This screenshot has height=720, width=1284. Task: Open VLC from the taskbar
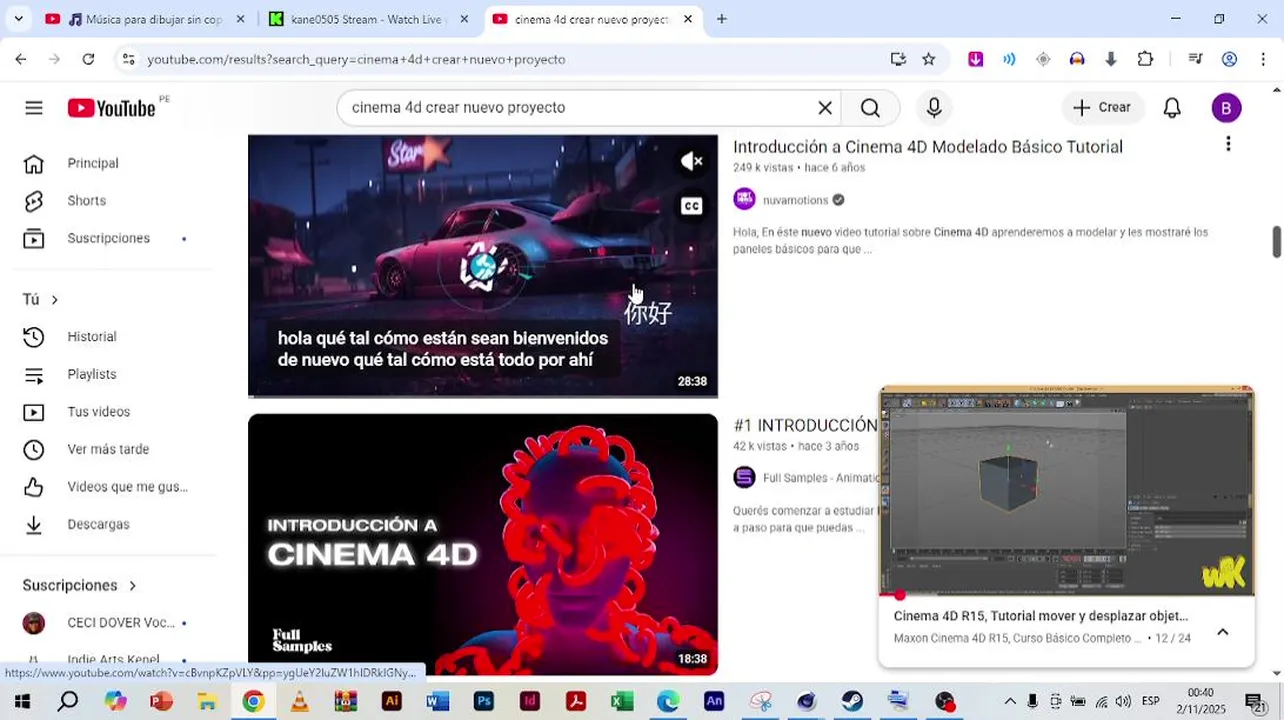299,701
